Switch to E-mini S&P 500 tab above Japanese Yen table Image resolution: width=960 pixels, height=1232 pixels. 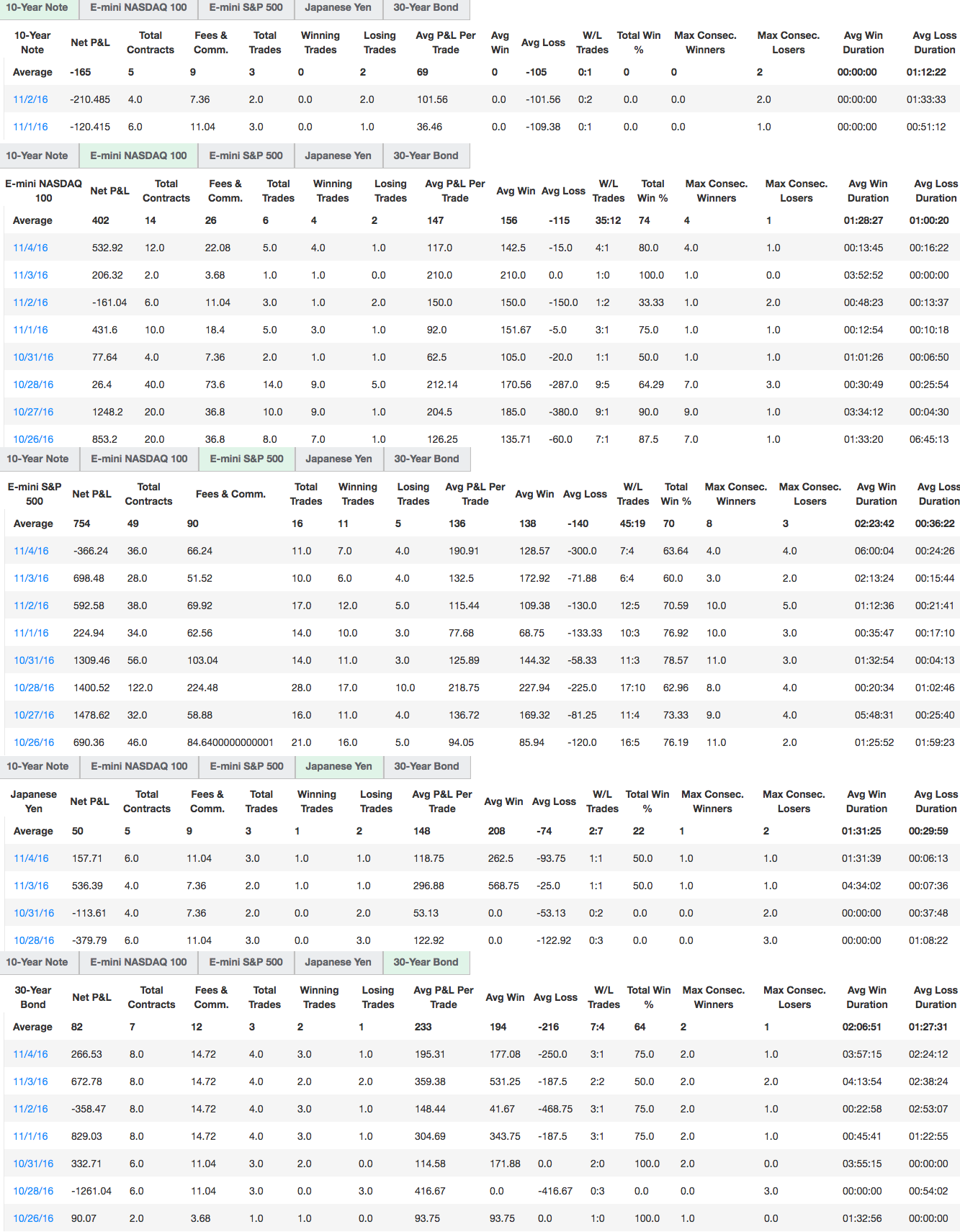(x=246, y=766)
